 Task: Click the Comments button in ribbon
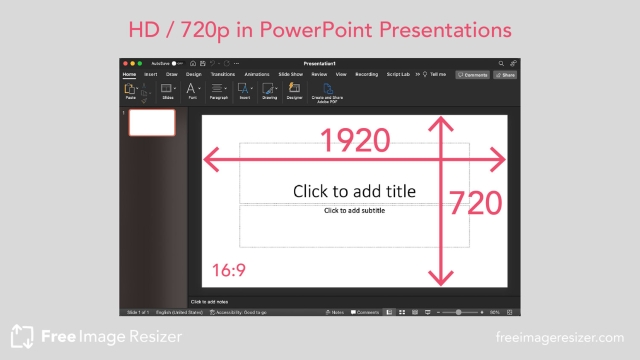(473, 75)
